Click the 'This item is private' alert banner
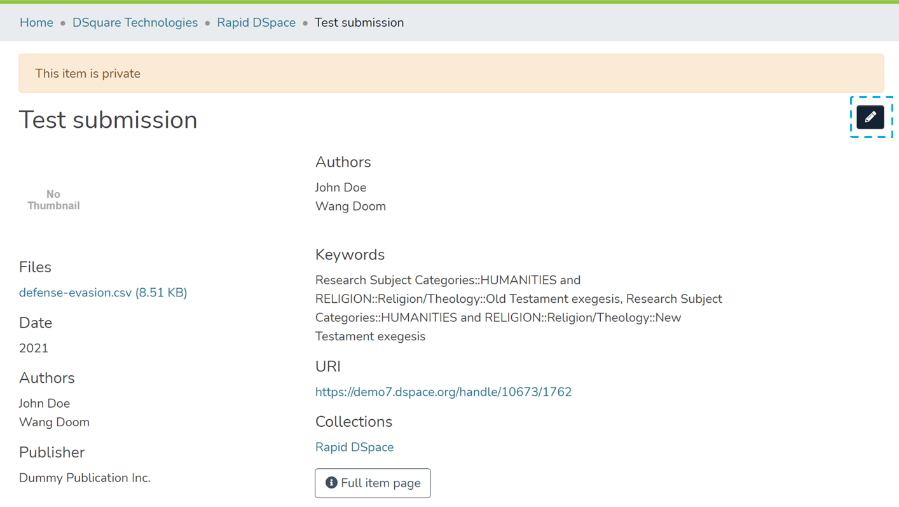 450,74
